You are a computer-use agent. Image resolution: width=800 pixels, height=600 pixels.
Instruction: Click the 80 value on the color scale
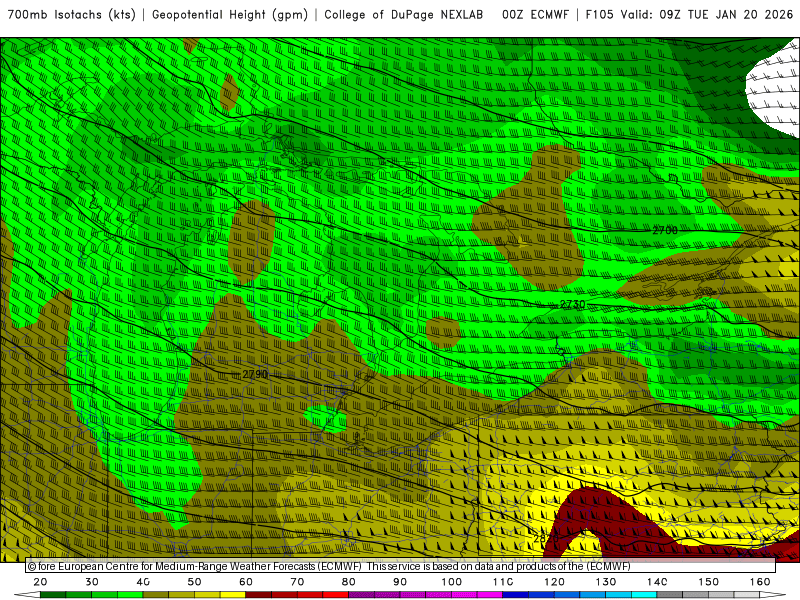point(348,582)
